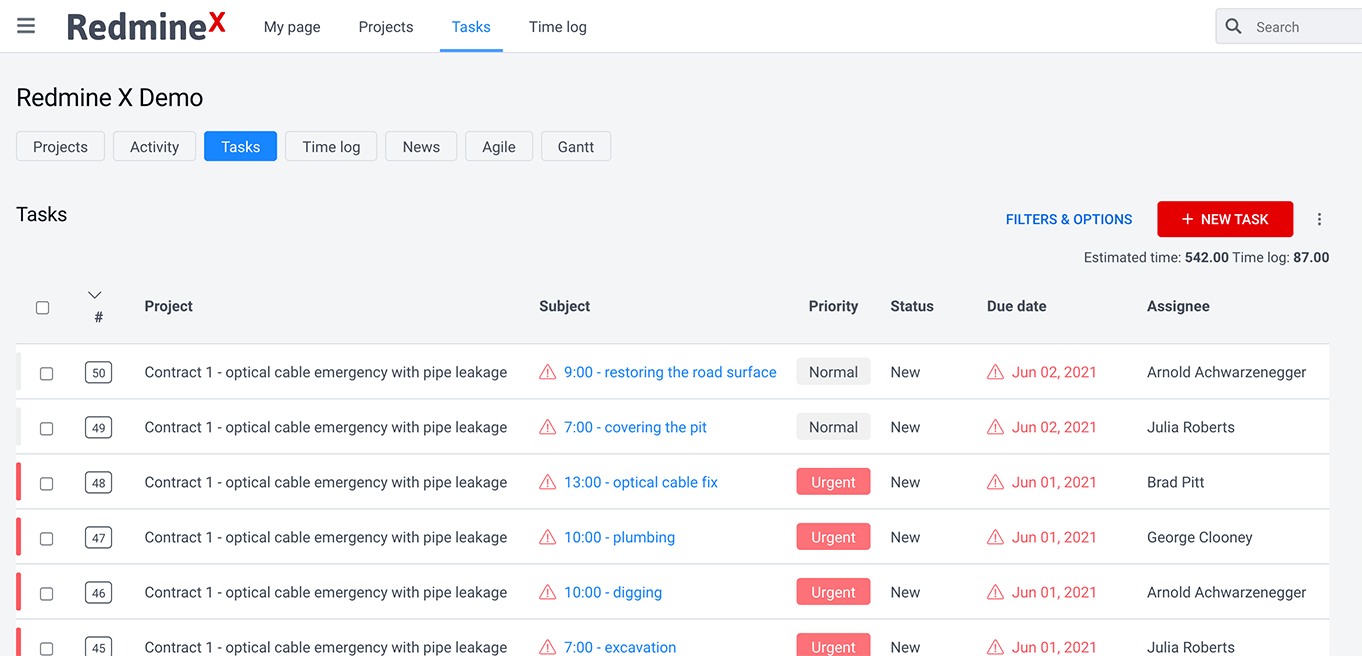
Task: Open task 9:00 - restoring the road surface
Action: [670, 372]
